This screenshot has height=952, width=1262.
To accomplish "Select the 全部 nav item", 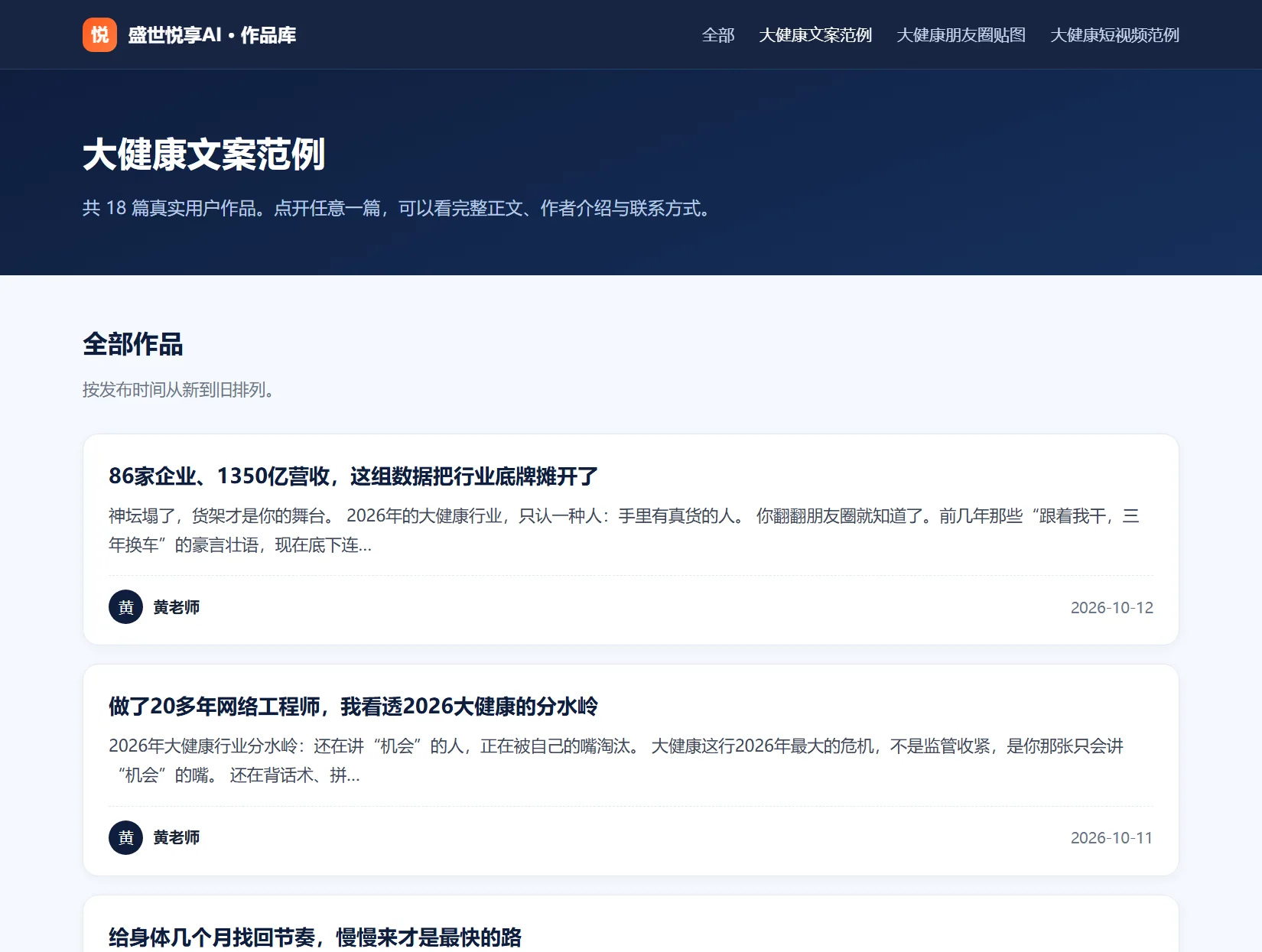I will tap(718, 35).
